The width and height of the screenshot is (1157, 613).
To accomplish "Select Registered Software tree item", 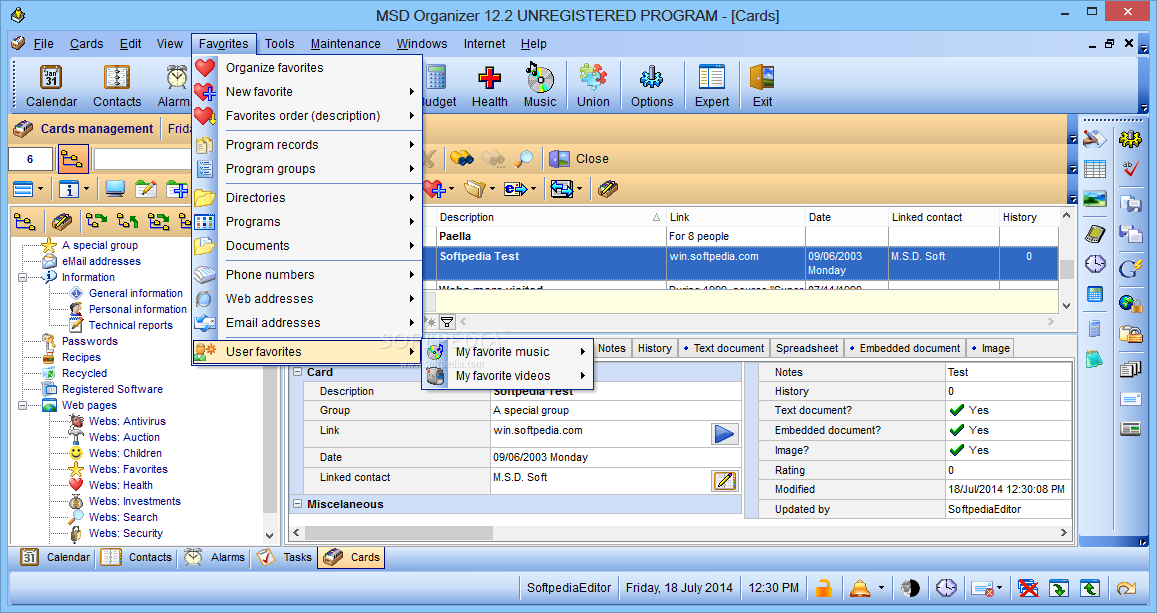I will (112, 389).
